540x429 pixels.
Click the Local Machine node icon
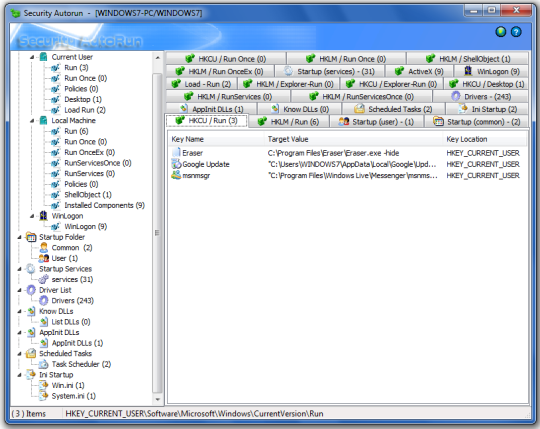44,121
